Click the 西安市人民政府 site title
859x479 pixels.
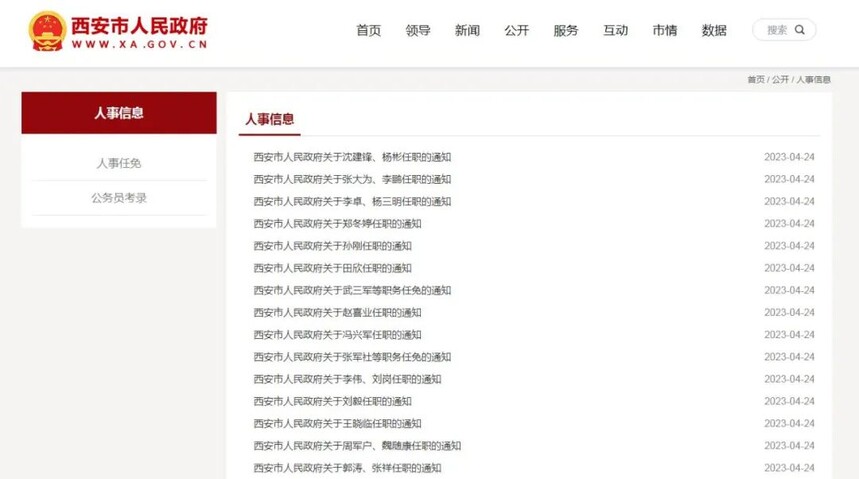pos(140,26)
